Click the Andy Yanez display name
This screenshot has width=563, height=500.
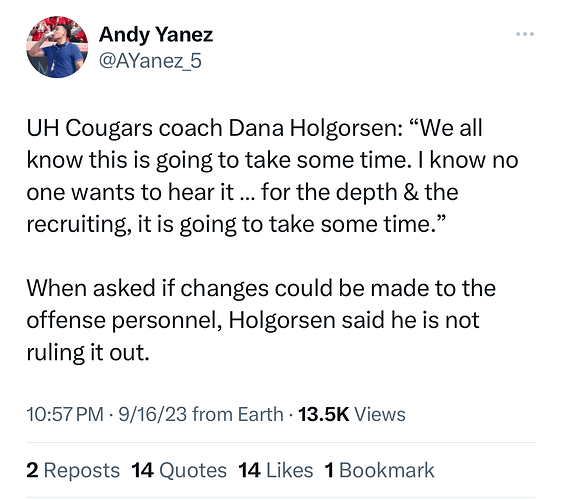[x=156, y=35]
